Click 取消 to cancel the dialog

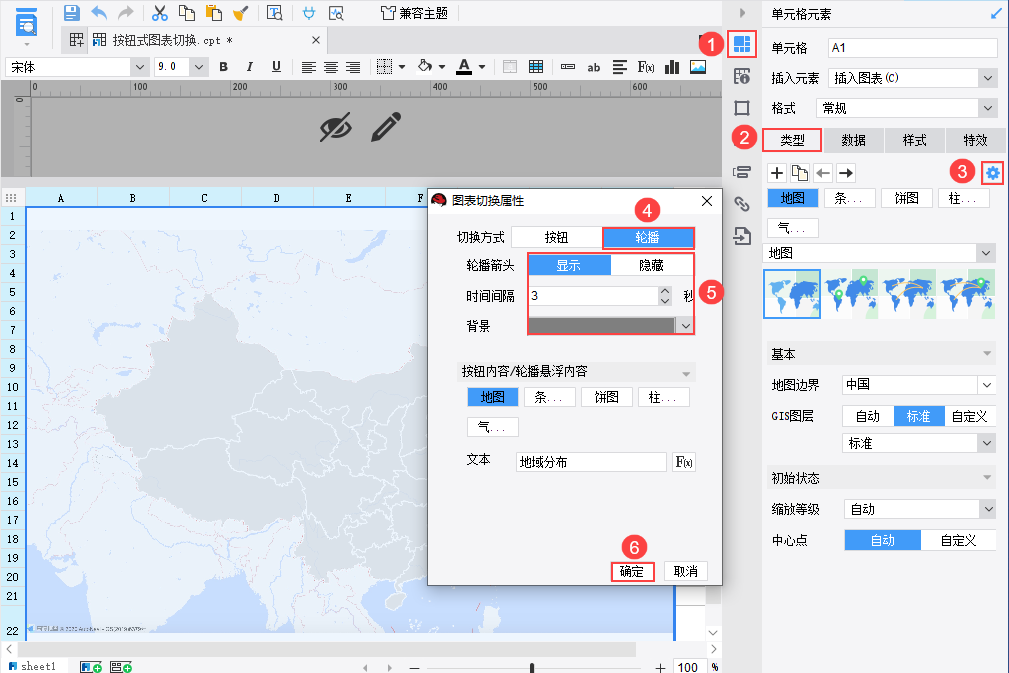(685, 571)
